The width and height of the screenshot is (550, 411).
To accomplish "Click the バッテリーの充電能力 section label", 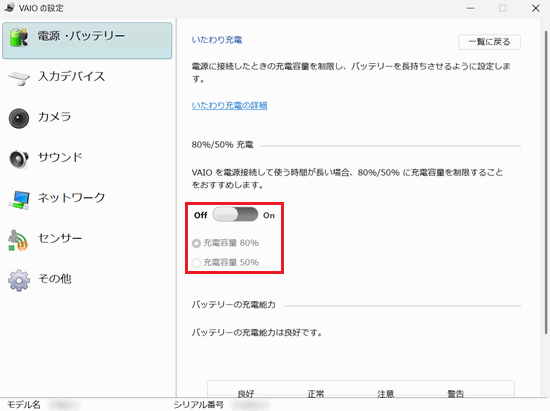I will (233, 305).
